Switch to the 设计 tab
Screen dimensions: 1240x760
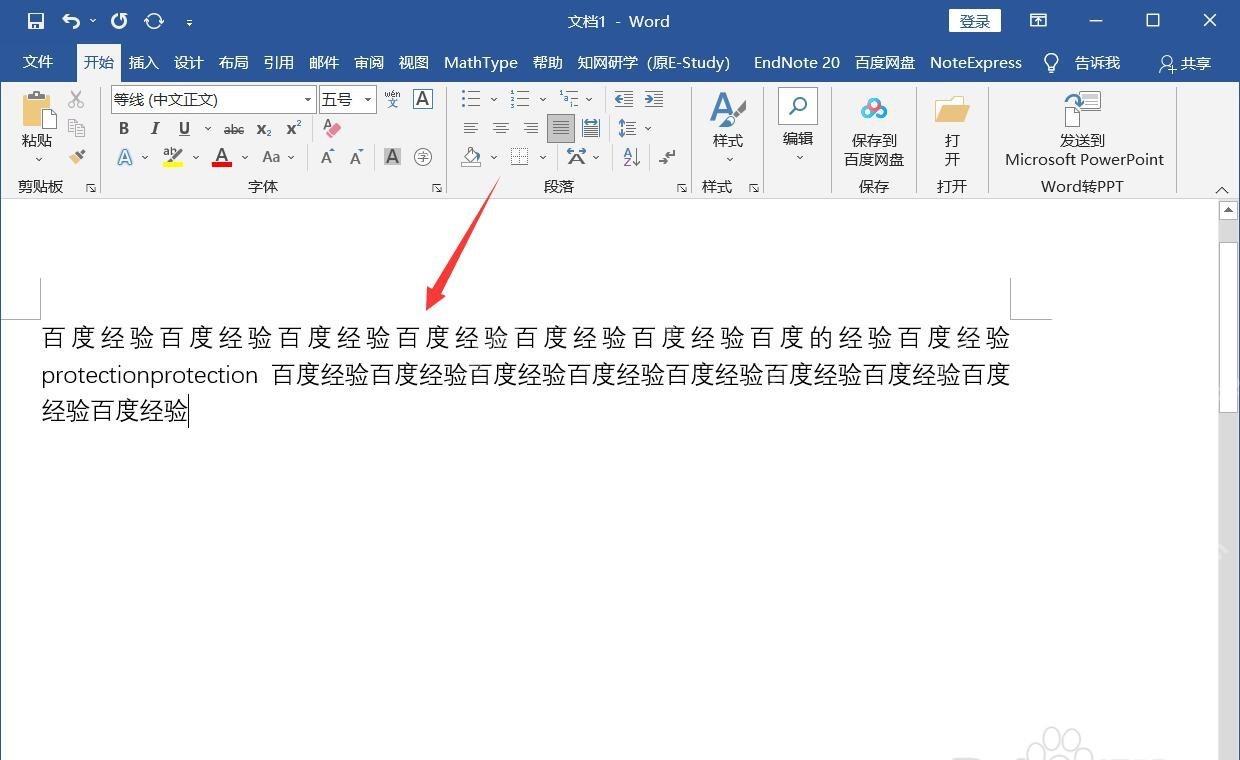pyautogui.click(x=189, y=62)
